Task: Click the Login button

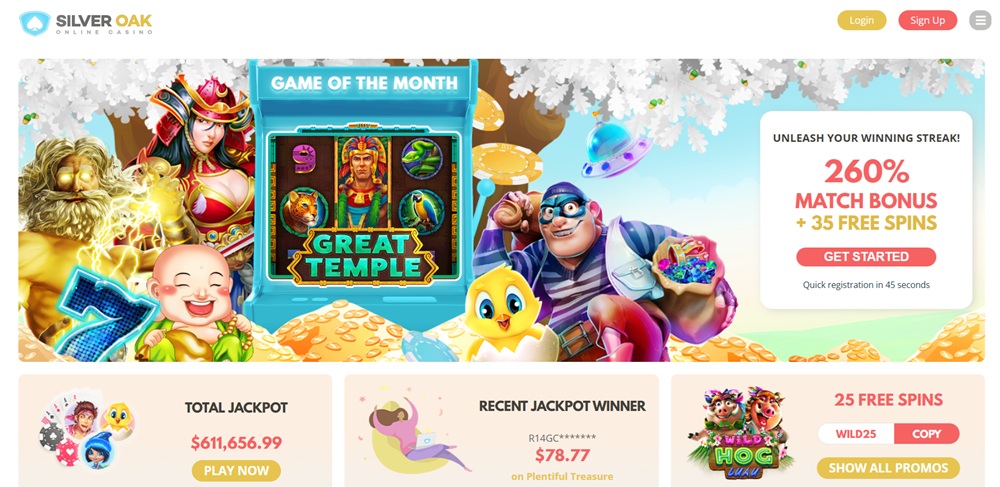Action: [862, 20]
